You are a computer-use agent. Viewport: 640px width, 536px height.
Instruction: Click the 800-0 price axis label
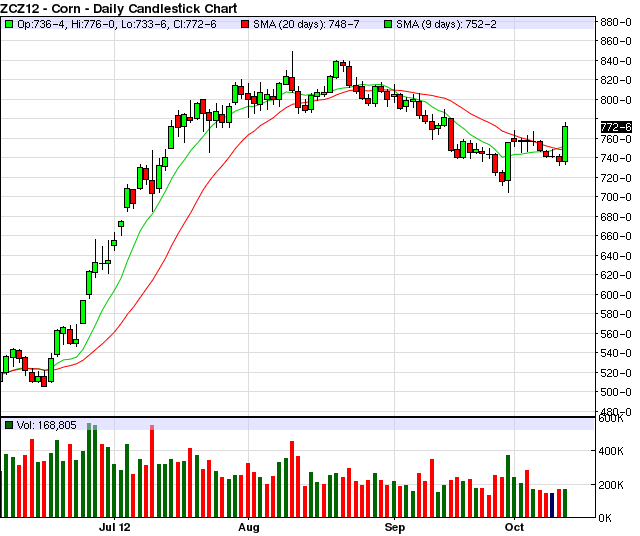coord(616,100)
